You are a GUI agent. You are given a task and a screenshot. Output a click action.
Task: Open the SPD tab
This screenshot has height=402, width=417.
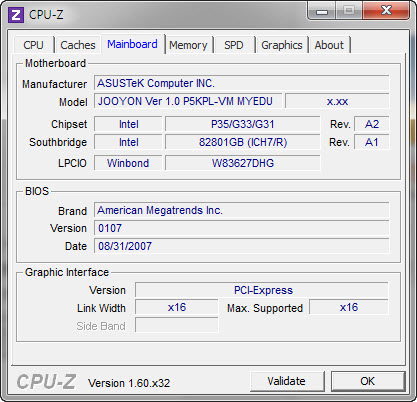[234, 45]
